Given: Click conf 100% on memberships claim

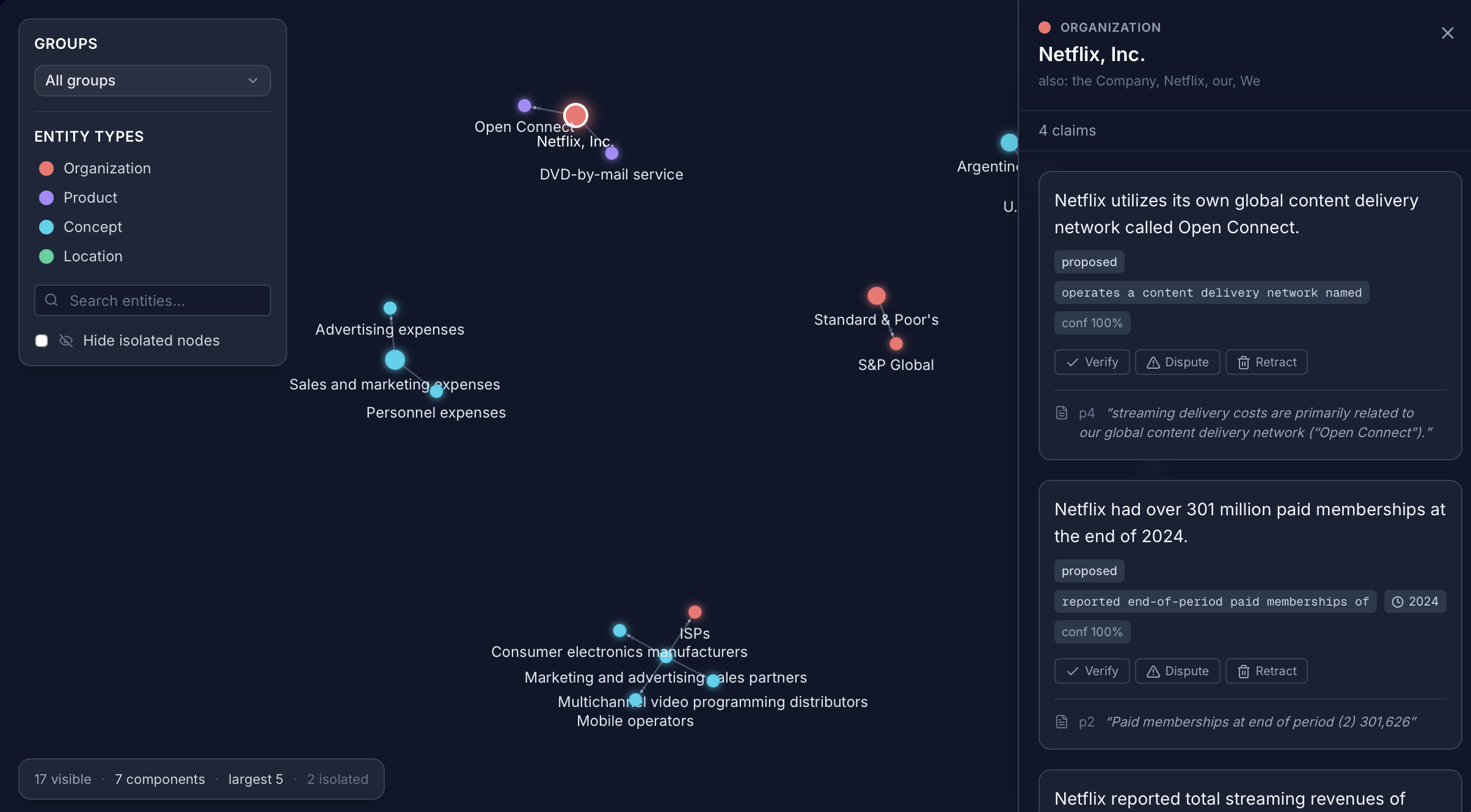Looking at the screenshot, I should click(1092, 632).
